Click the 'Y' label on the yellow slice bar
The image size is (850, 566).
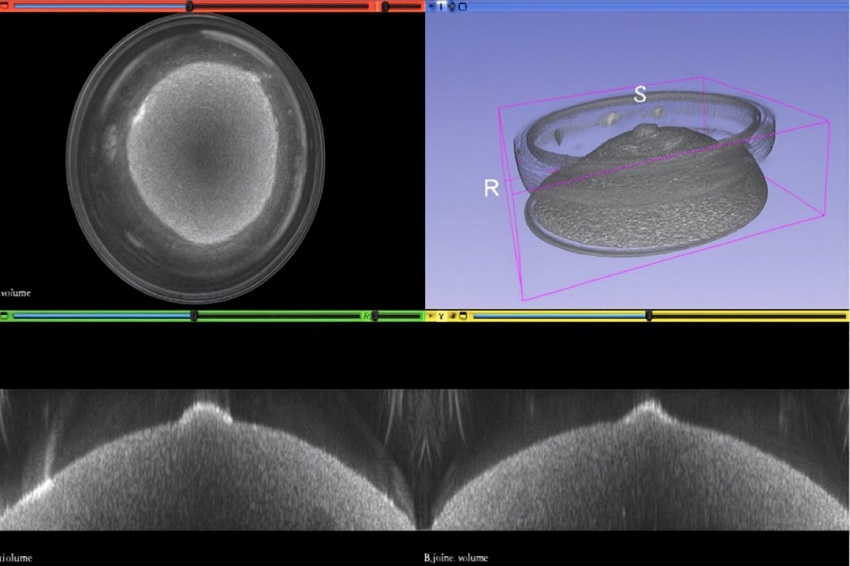tap(441, 316)
